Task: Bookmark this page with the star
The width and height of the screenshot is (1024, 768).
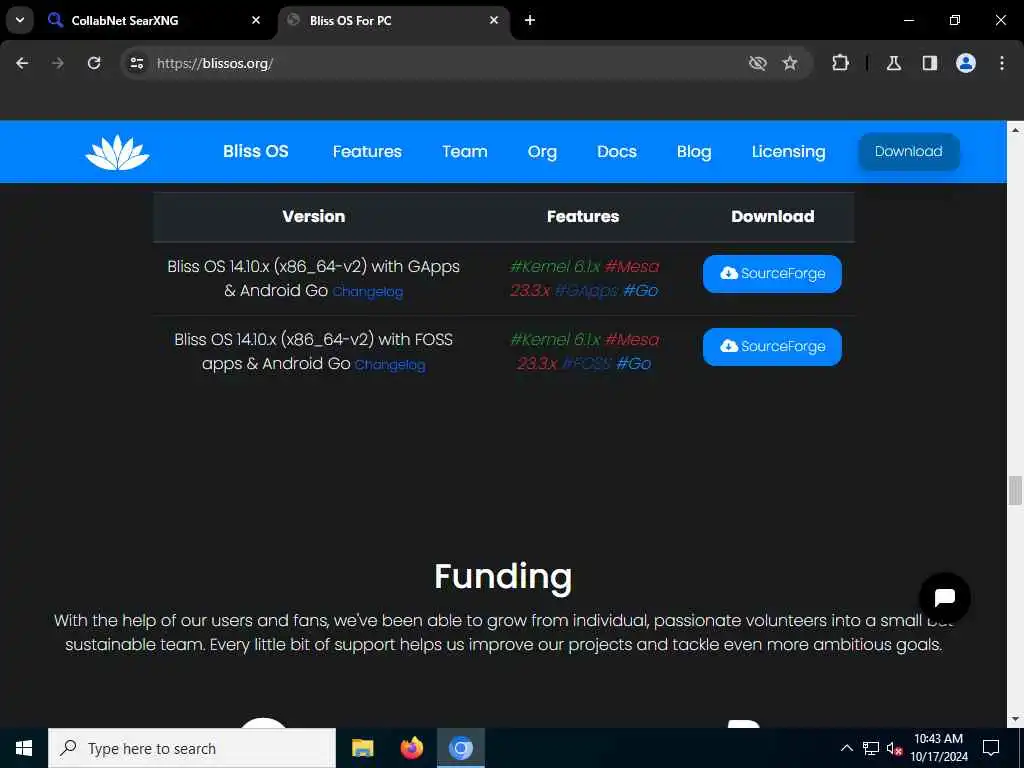Action: click(790, 63)
